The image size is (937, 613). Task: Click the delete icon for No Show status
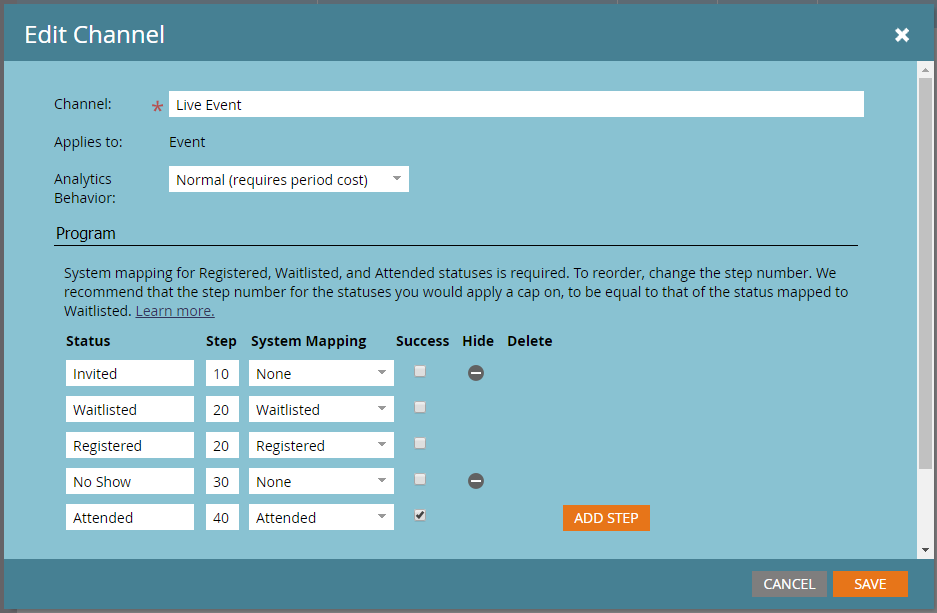click(476, 481)
